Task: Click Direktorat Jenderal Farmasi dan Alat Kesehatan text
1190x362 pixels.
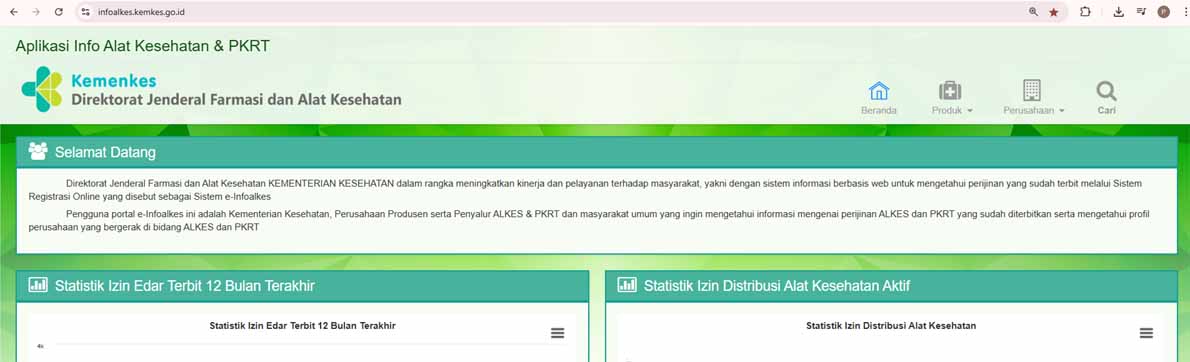Action: [236, 100]
